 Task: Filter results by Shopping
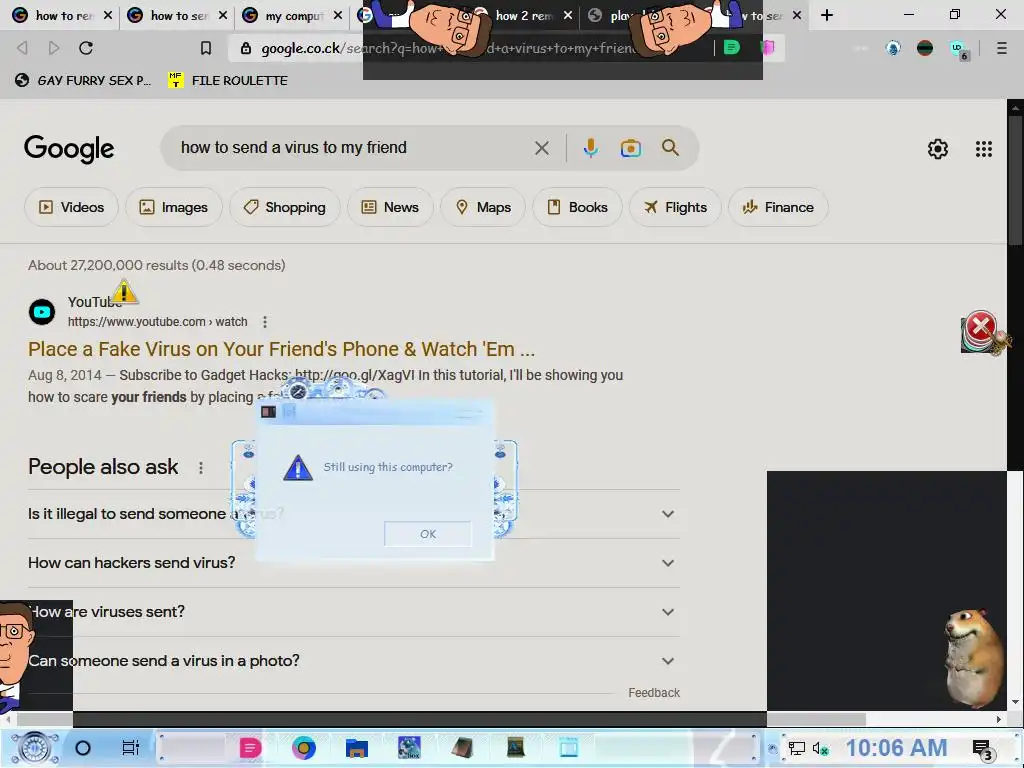(285, 207)
